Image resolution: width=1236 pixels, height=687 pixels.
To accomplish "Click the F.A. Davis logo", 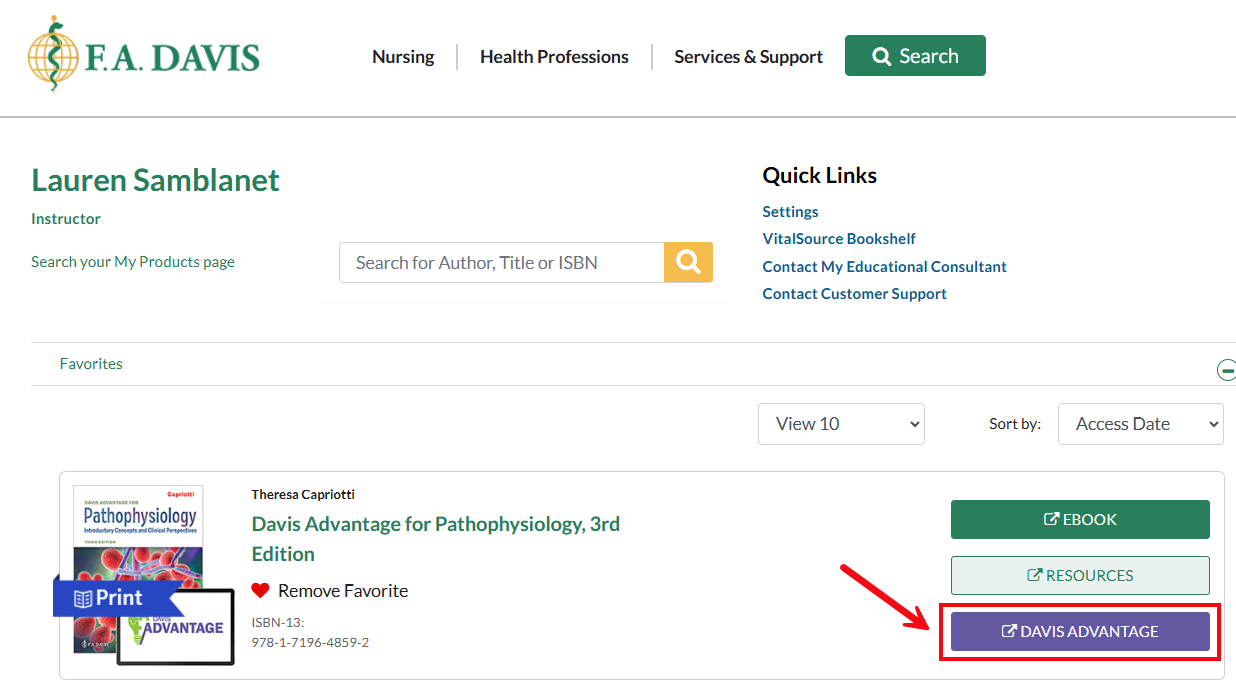I will [x=144, y=55].
